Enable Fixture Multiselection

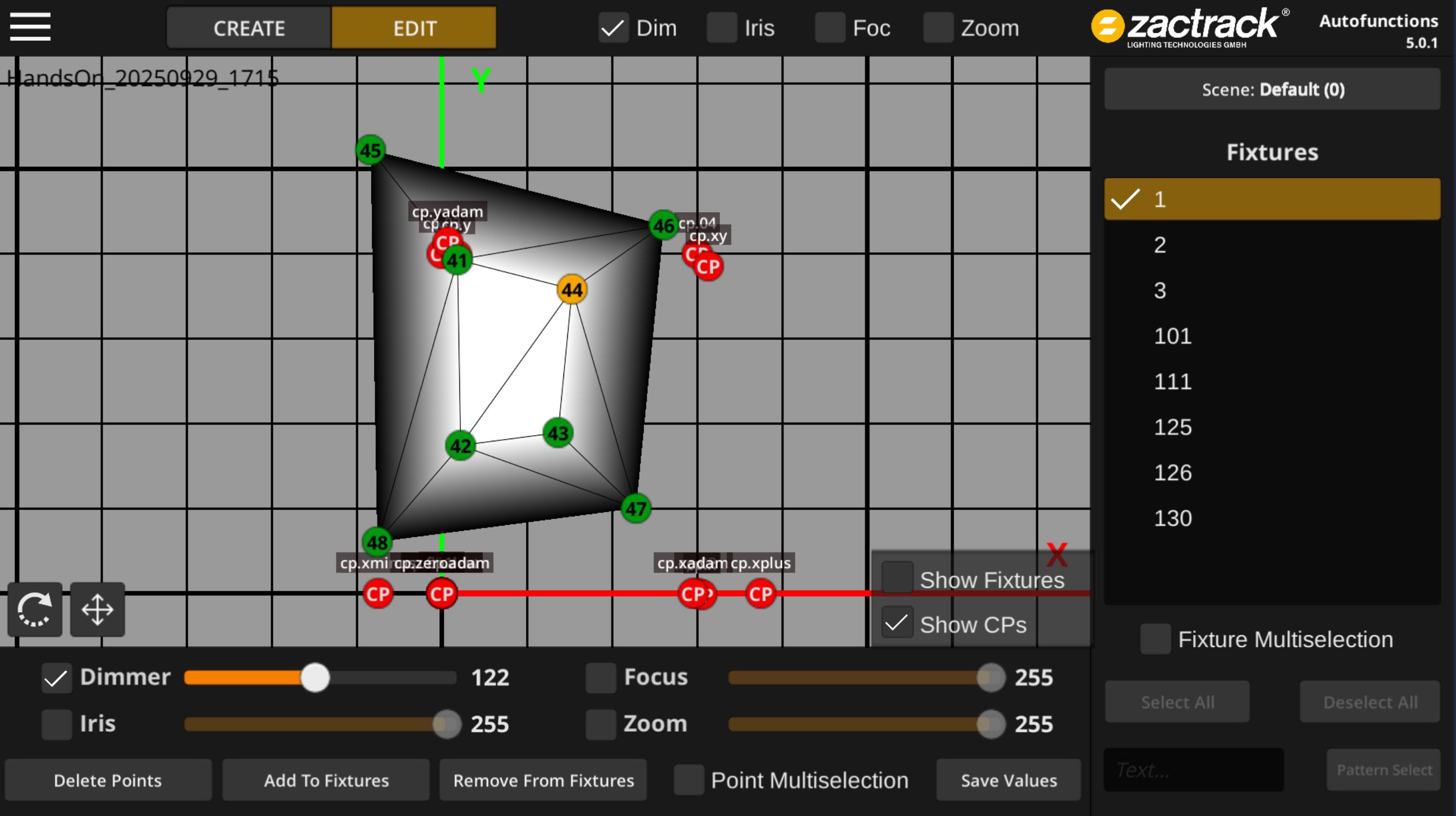(x=1157, y=639)
